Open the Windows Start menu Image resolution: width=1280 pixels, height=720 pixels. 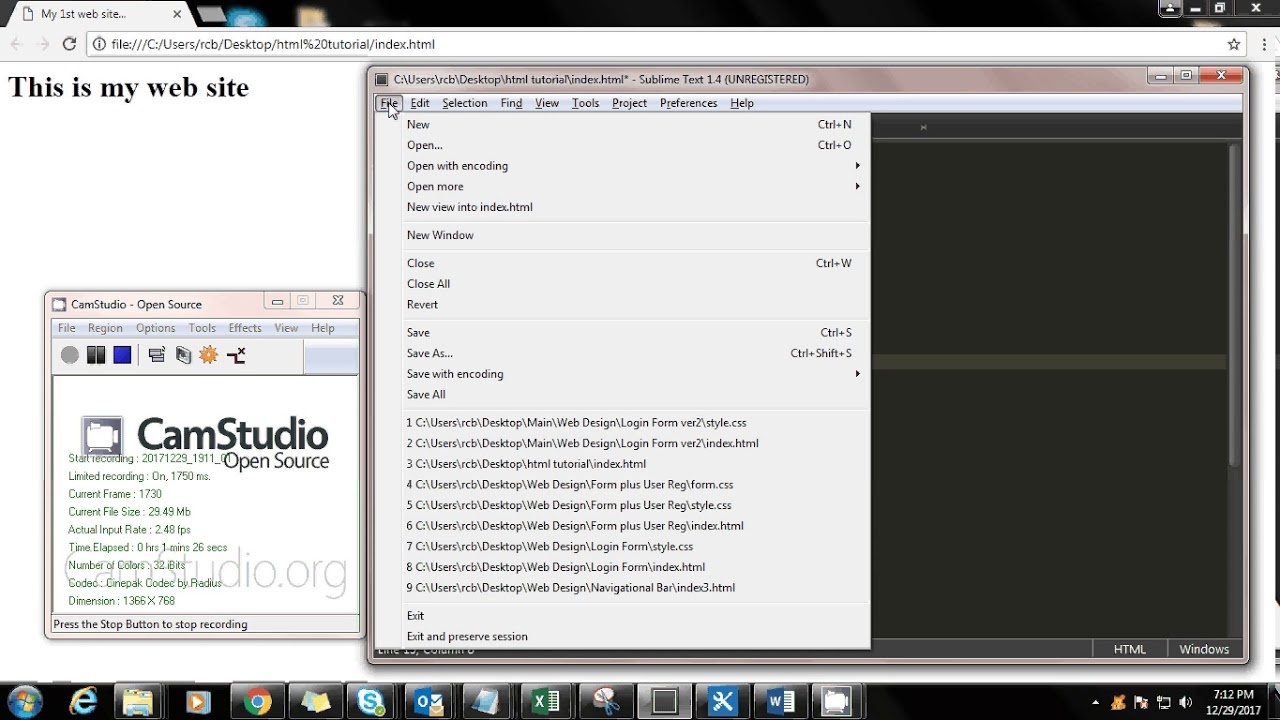[x=23, y=702]
